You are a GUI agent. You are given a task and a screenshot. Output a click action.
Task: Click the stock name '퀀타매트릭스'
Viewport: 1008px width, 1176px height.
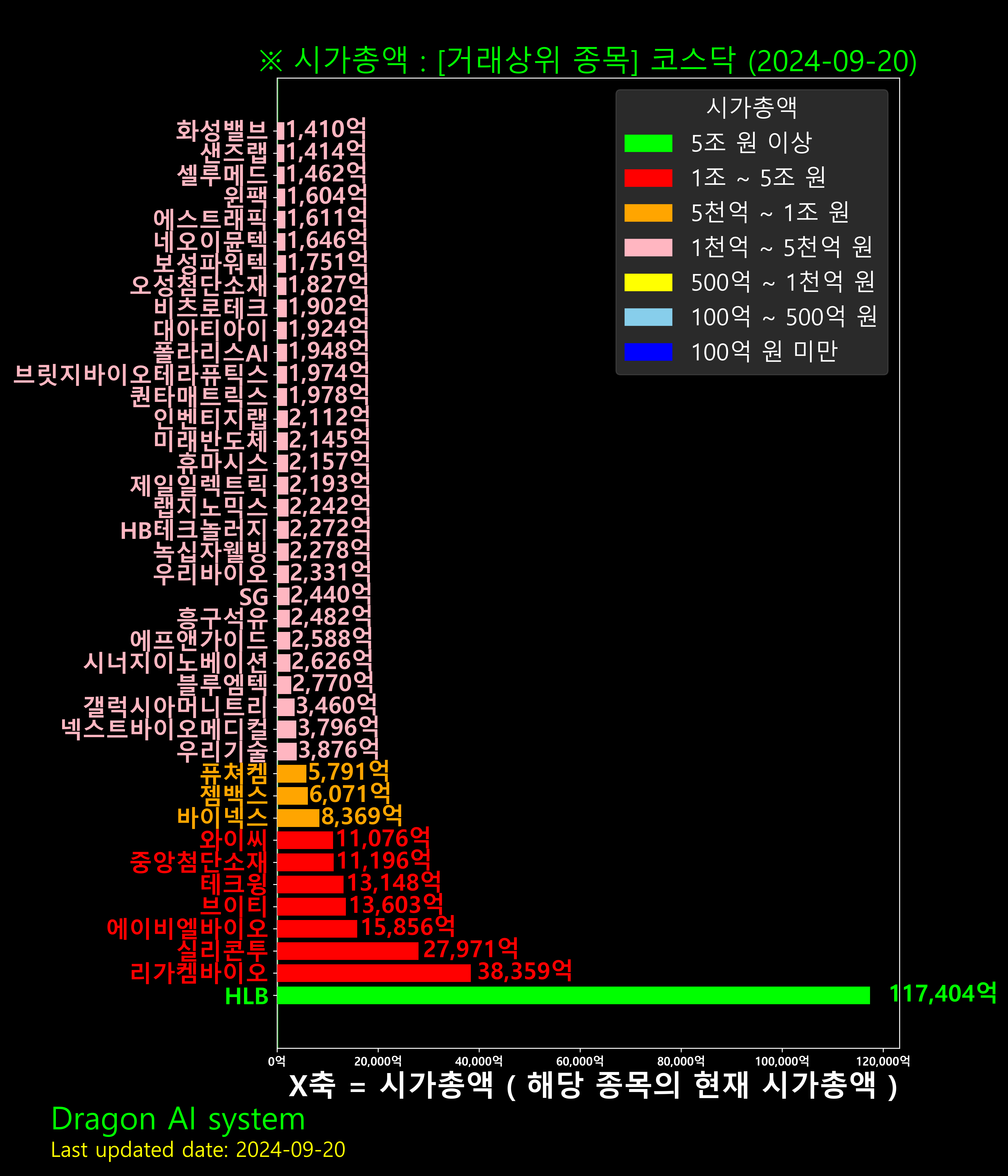199,397
